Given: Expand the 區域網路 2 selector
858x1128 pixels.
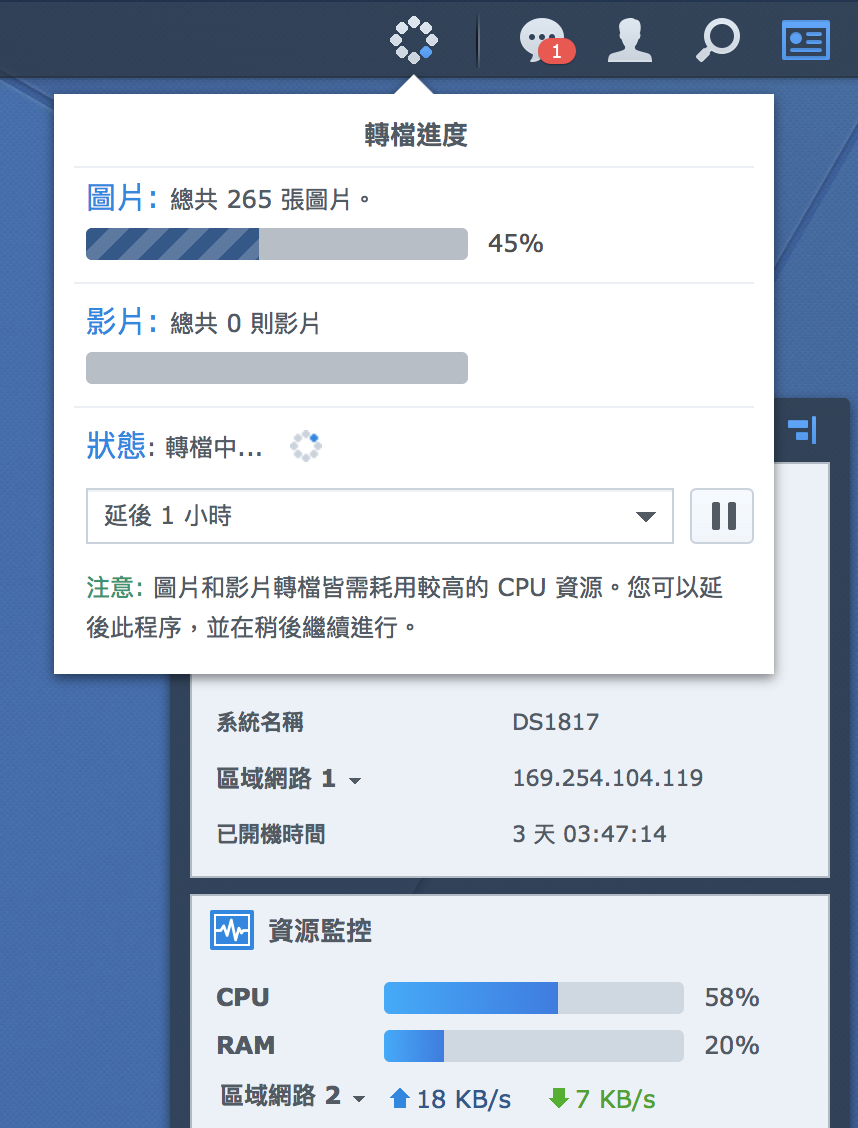Looking at the screenshot, I should (360, 1099).
